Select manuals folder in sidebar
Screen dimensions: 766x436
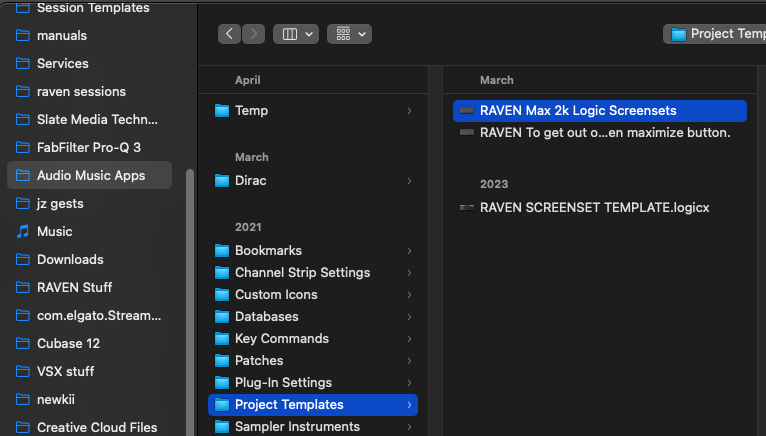point(89,36)
